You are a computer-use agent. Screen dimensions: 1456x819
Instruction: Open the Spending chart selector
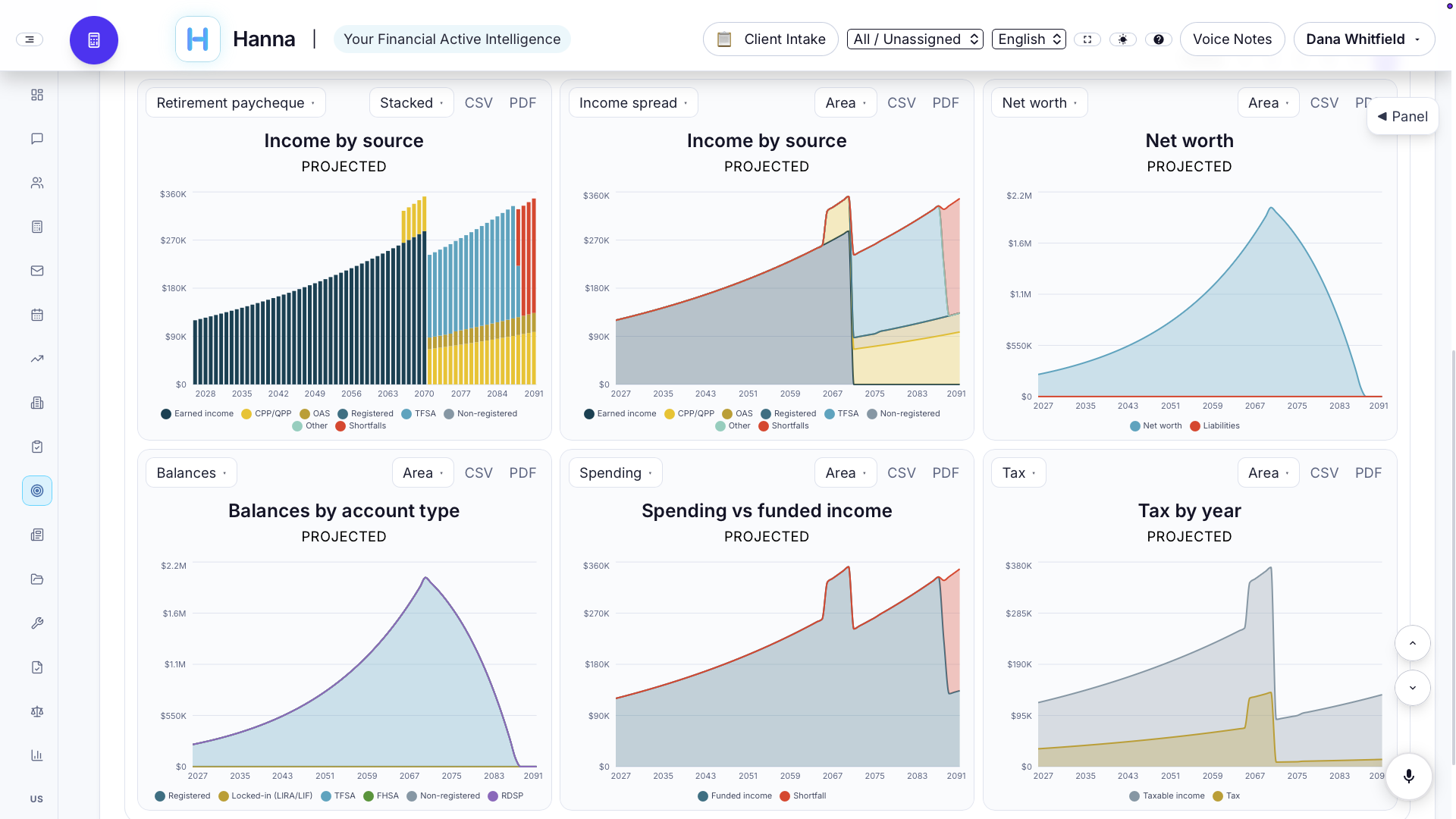[616, 472]
